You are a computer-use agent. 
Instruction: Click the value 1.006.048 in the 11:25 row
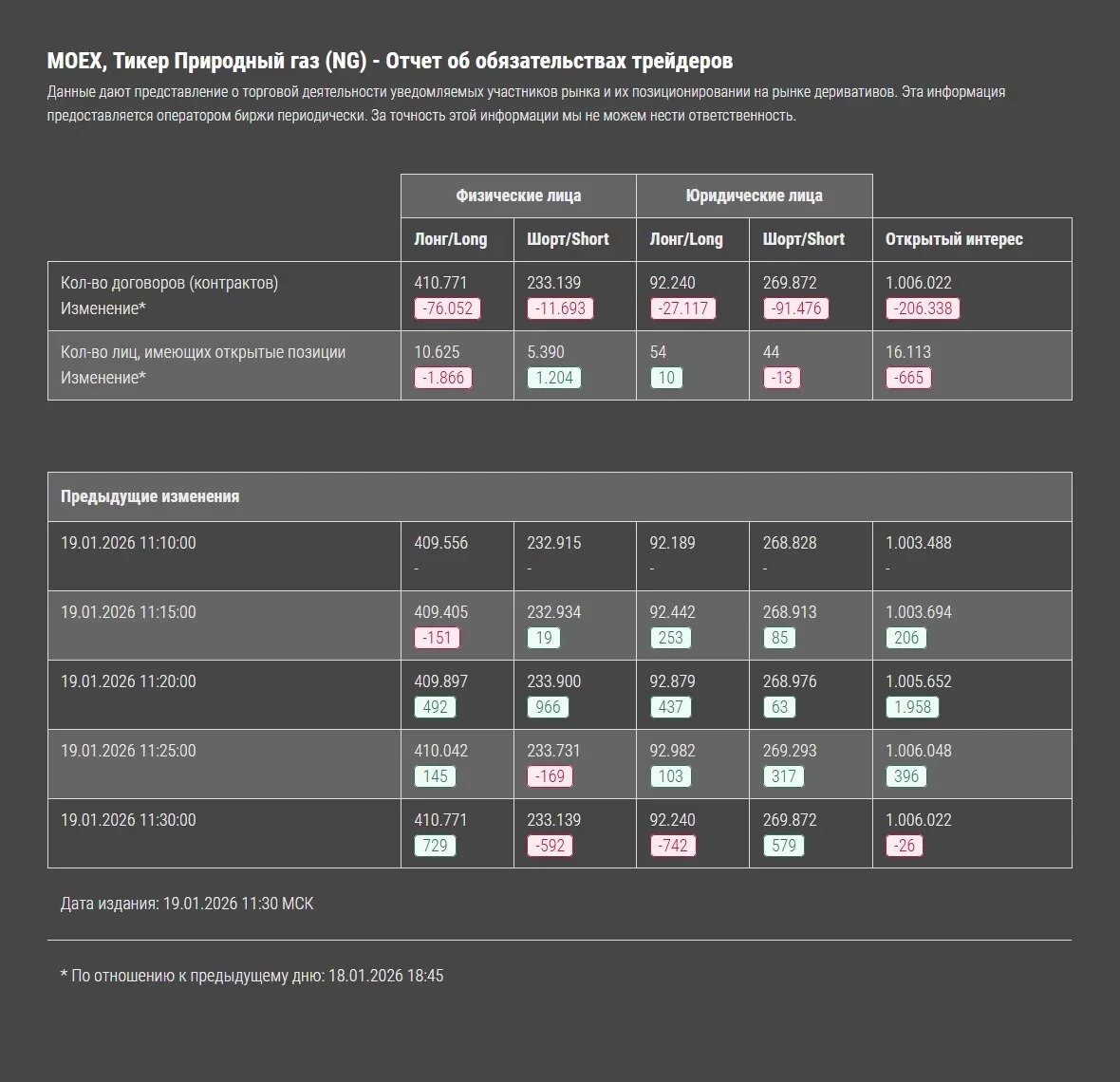919,751
